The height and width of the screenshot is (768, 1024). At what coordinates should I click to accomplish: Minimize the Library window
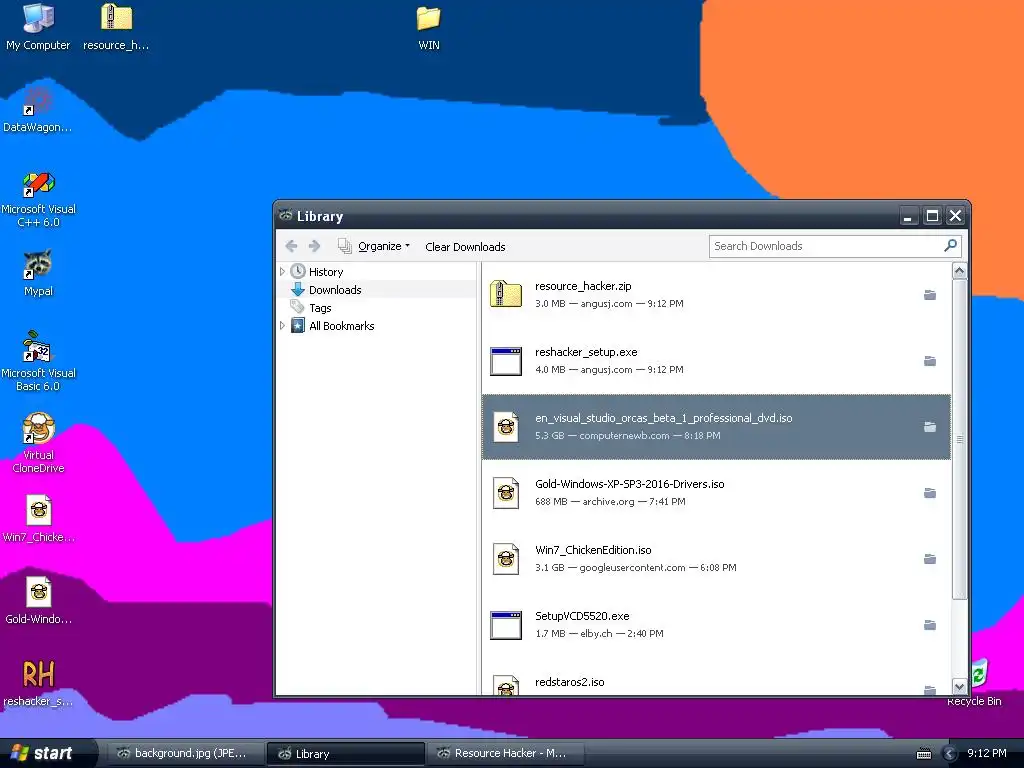click(x=908, y=216)
